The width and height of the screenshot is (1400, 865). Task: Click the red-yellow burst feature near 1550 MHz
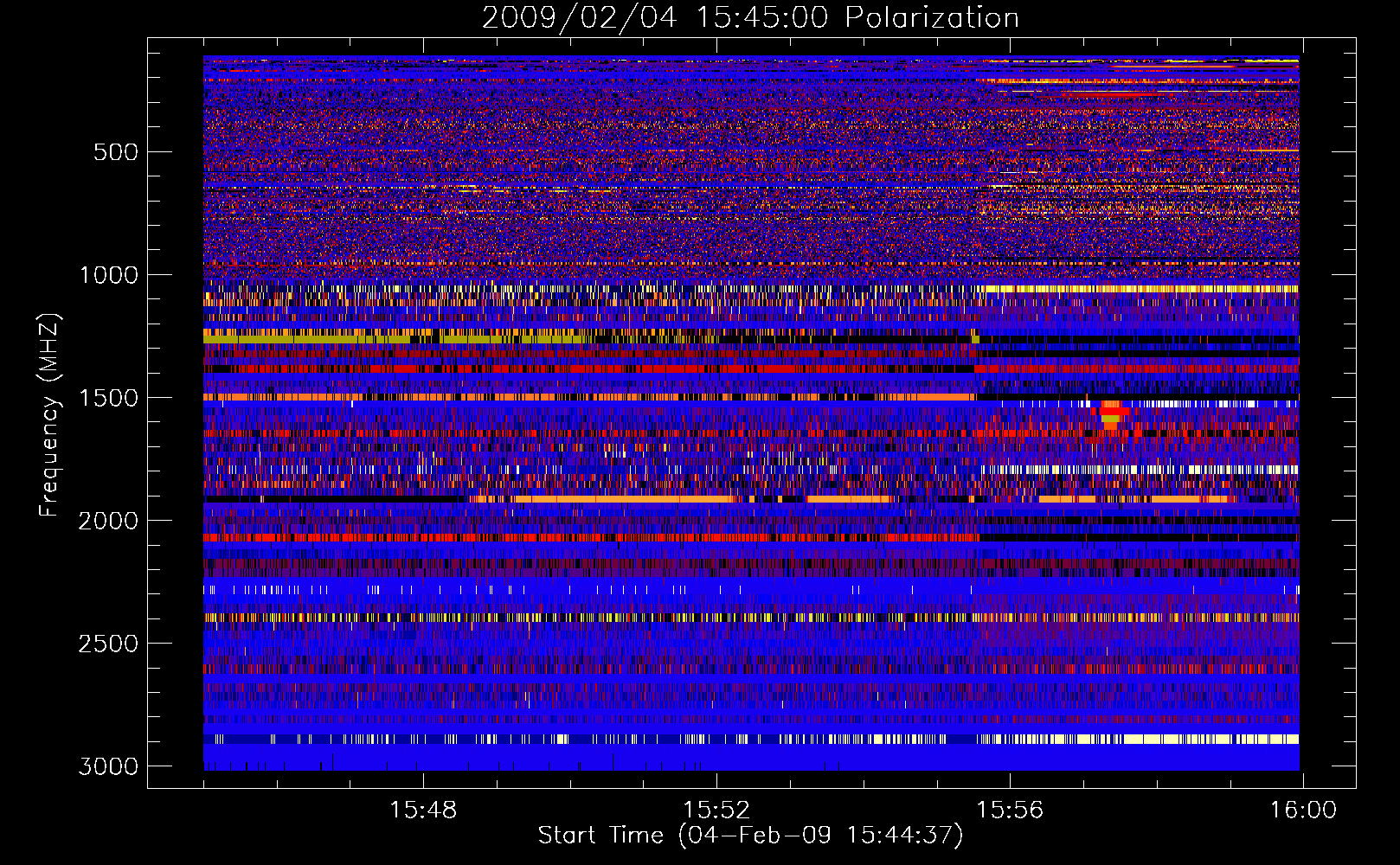tap(1113, 415)
